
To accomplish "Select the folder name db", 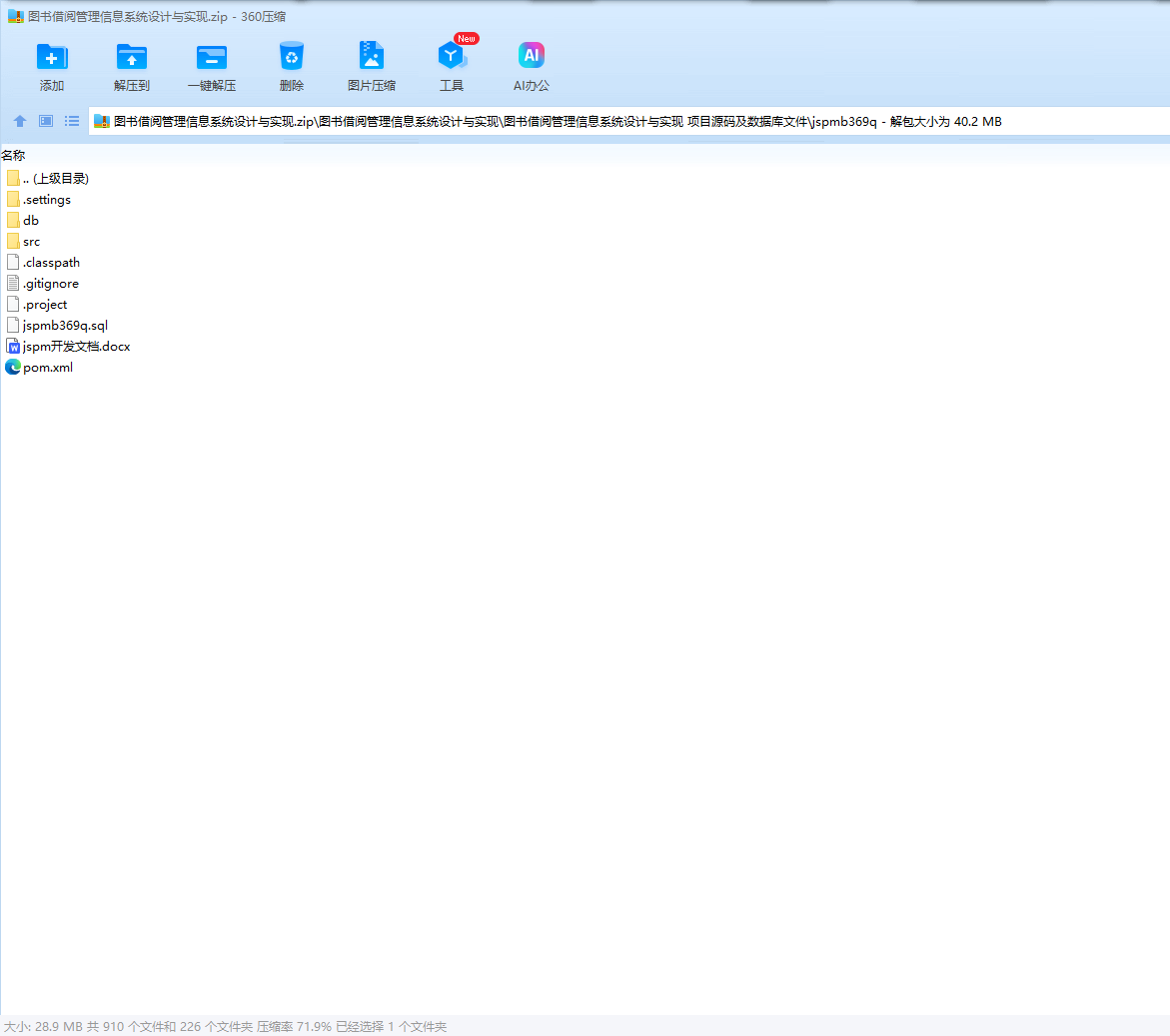I will pyautogui.click(x=31, y=220).
